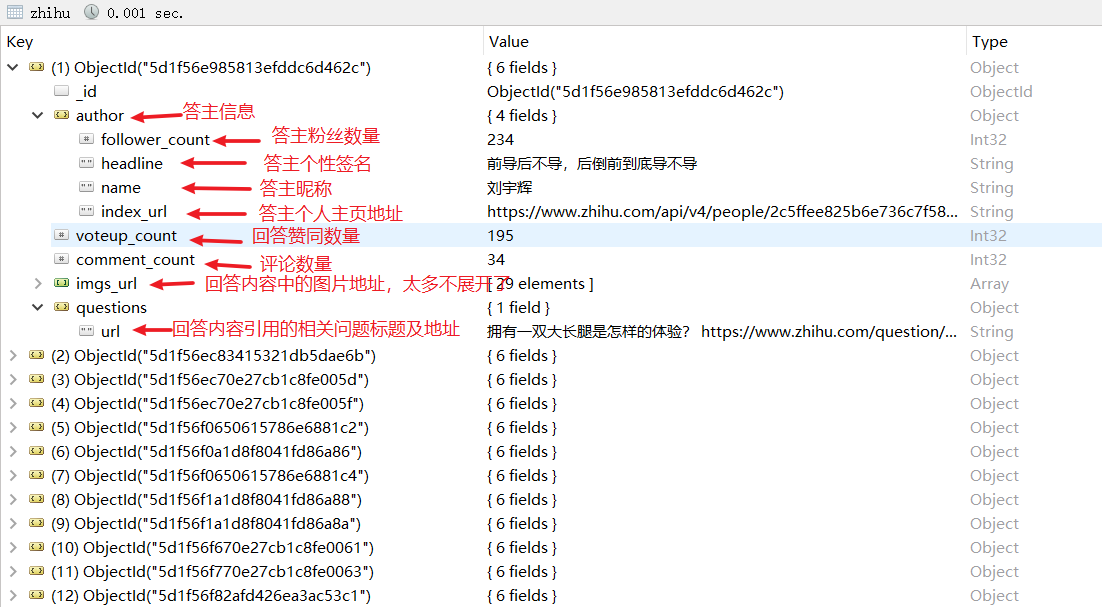1102x607 pixels.
Task: Expand document (10) ObjectId row
Action: click(13, 547)
